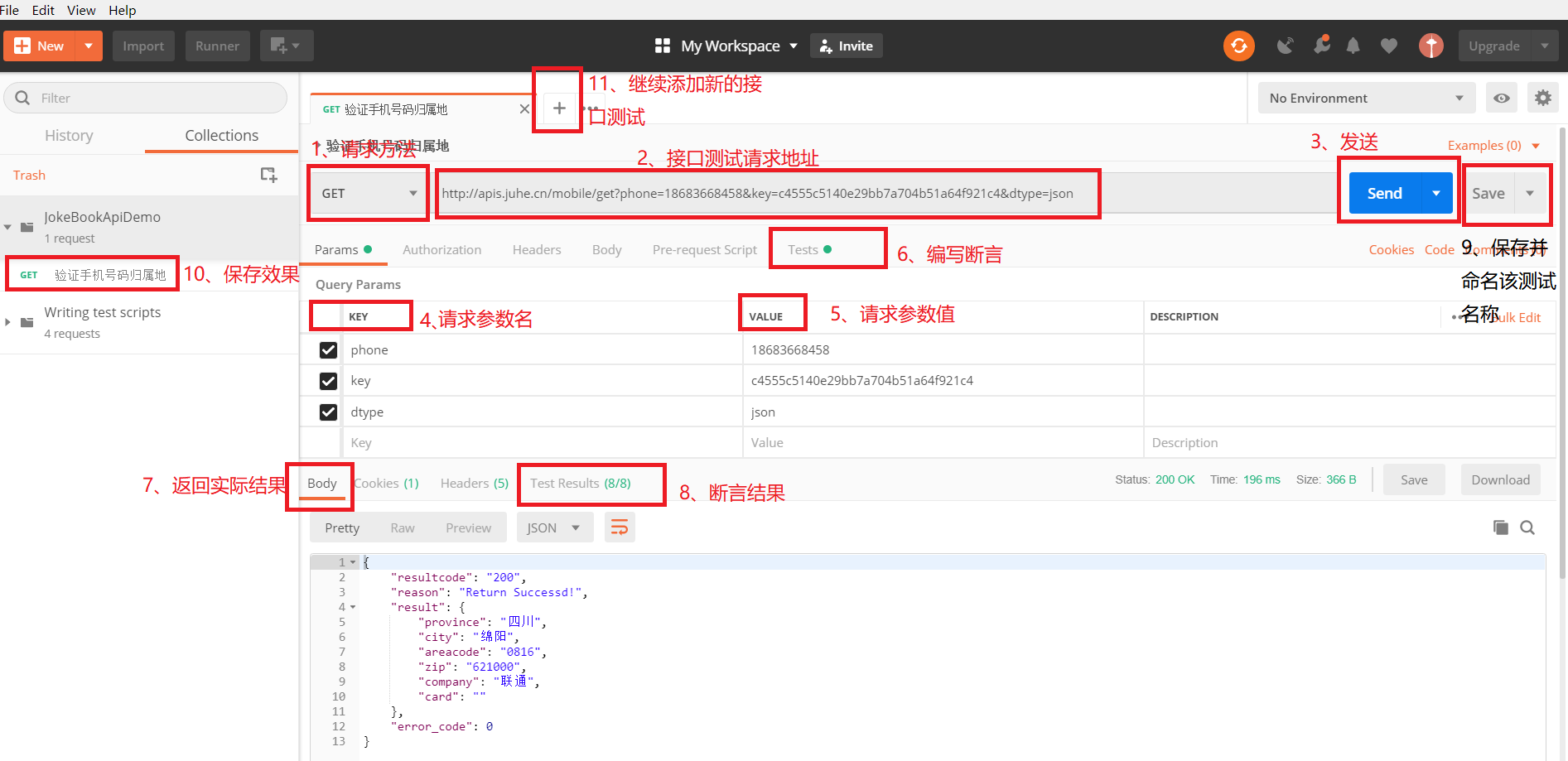
Task: Open the No Environment dropdown
Action: click(1365, 98)
